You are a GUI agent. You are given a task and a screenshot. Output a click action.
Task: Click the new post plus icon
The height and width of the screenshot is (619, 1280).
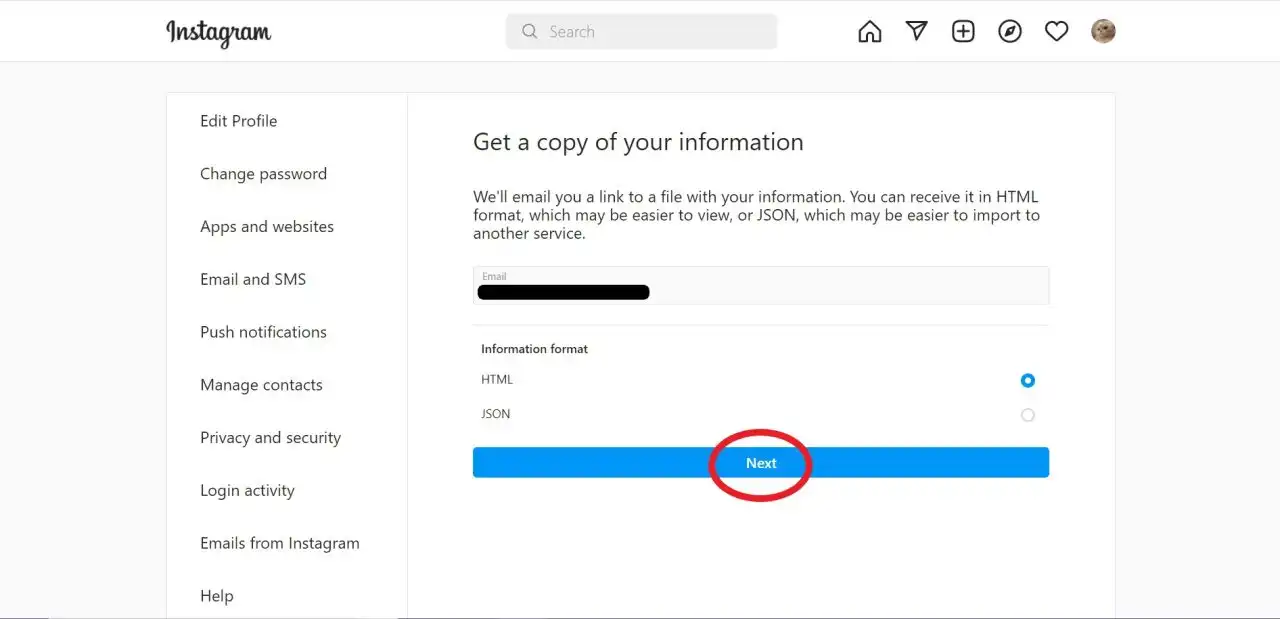tap(963, 32)
